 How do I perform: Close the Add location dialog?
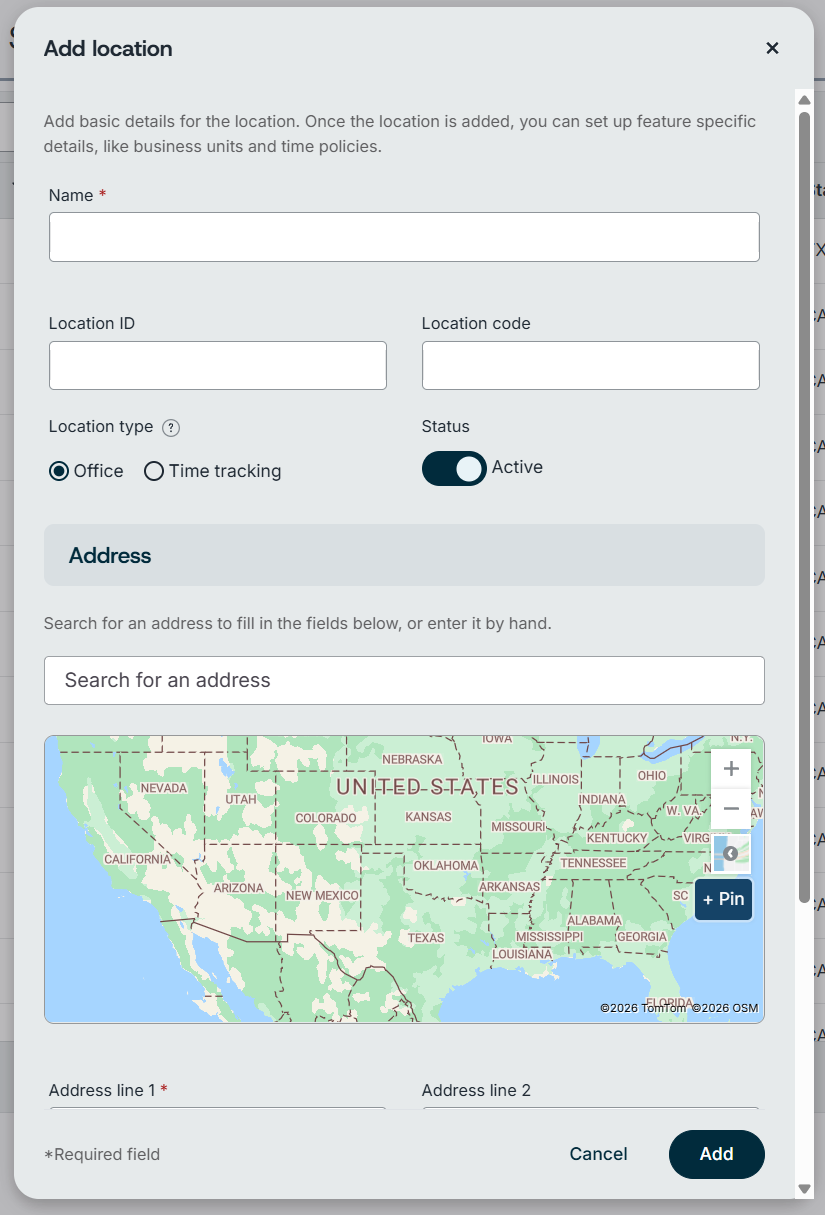point(772,48)
